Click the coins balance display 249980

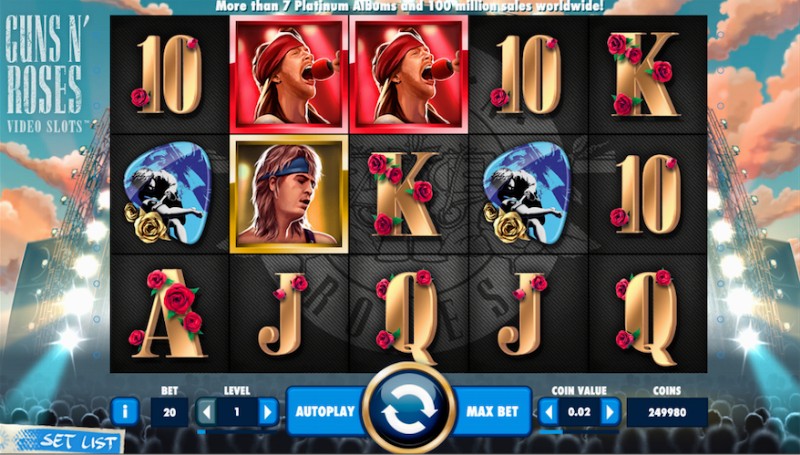667,412
